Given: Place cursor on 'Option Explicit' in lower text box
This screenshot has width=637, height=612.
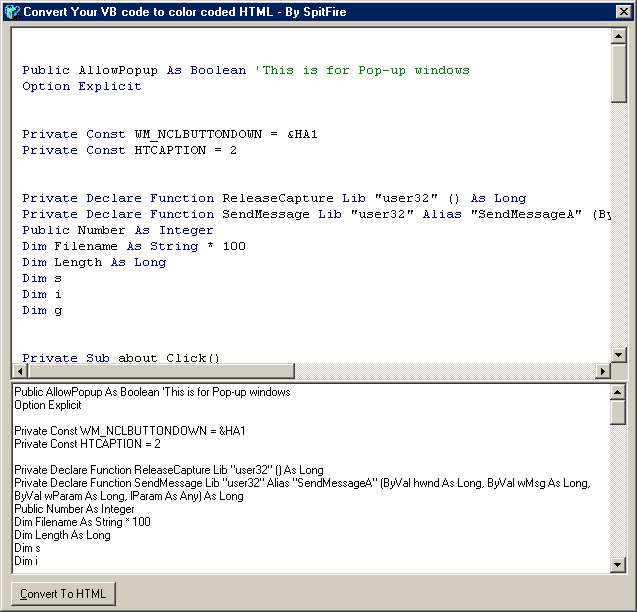Looking at the screenshot, I should (49, 405).
